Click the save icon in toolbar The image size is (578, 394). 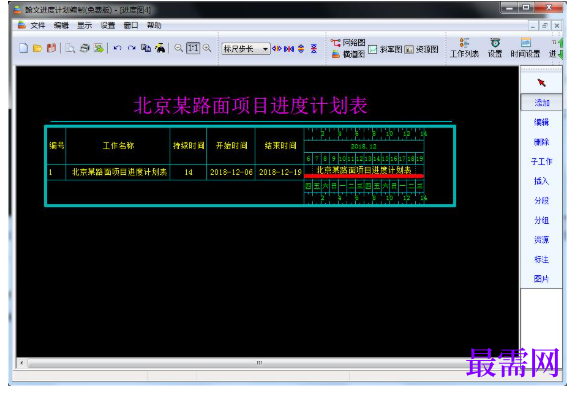pos(51,48)
